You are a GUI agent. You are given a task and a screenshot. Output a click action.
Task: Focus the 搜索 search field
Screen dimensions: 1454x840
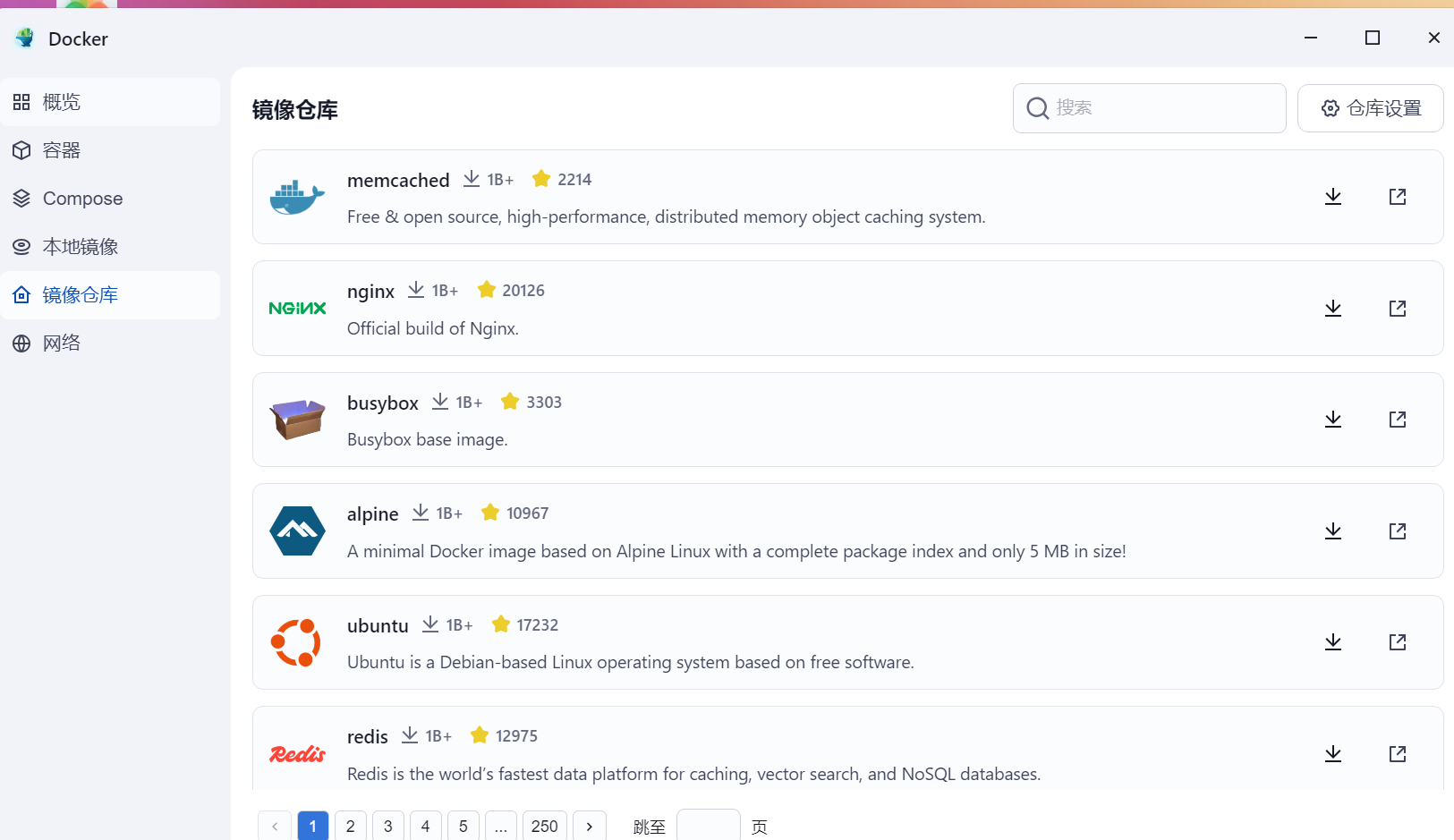pyautogui.click(x=1150, y=108)
